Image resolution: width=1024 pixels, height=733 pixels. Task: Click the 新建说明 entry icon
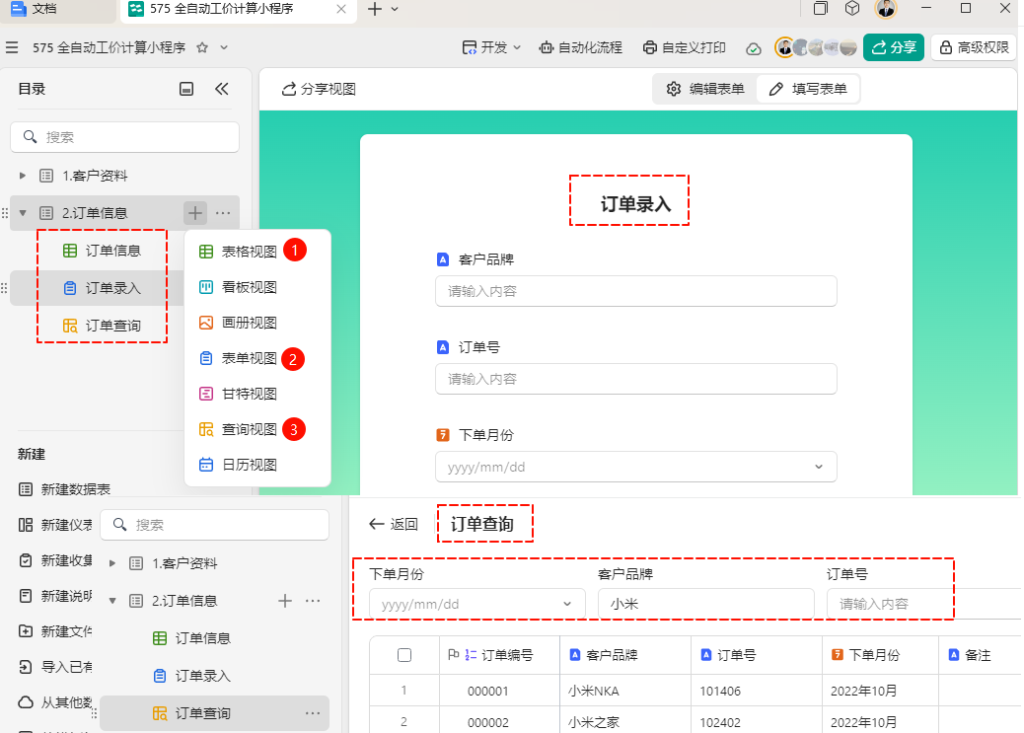(x=25, y=596)
